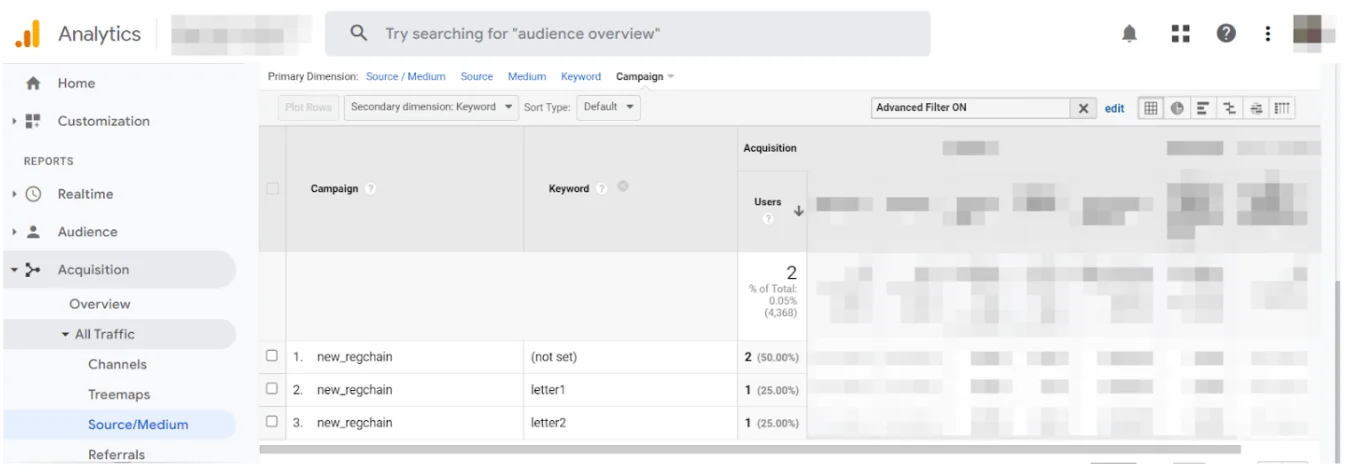Set primary dimension to Source / Medium
The height and width of the screenshot is (476, 1348).
click(x=406, y=77)
